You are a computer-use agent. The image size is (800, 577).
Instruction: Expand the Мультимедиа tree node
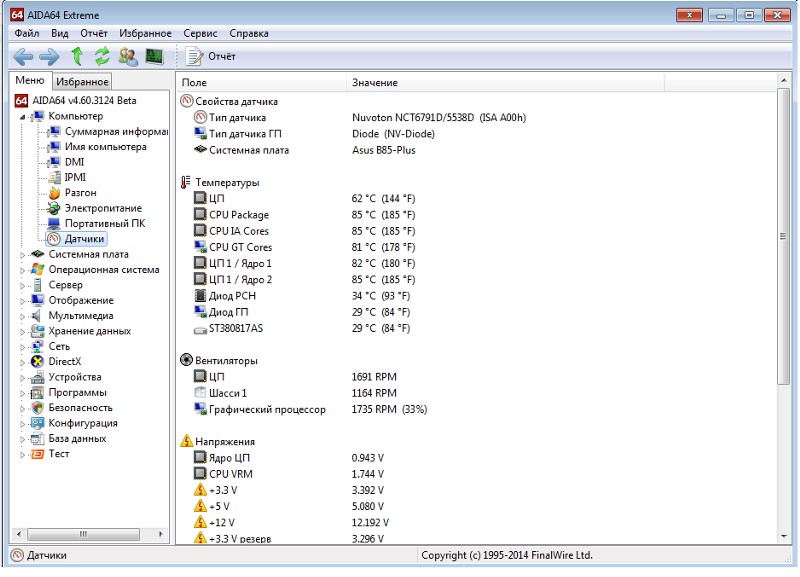pyautogui.click(x=22, y=316)
